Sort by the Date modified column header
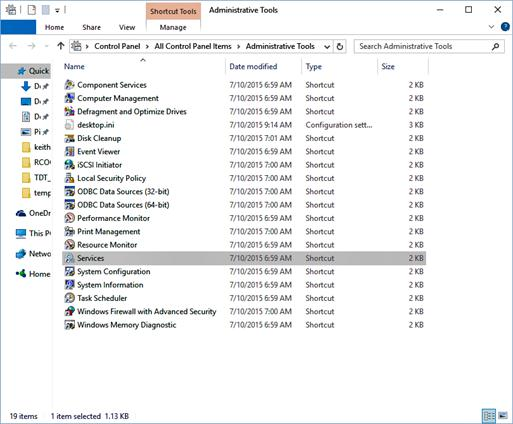Screen dimensions: 513x424 [253, 66]
